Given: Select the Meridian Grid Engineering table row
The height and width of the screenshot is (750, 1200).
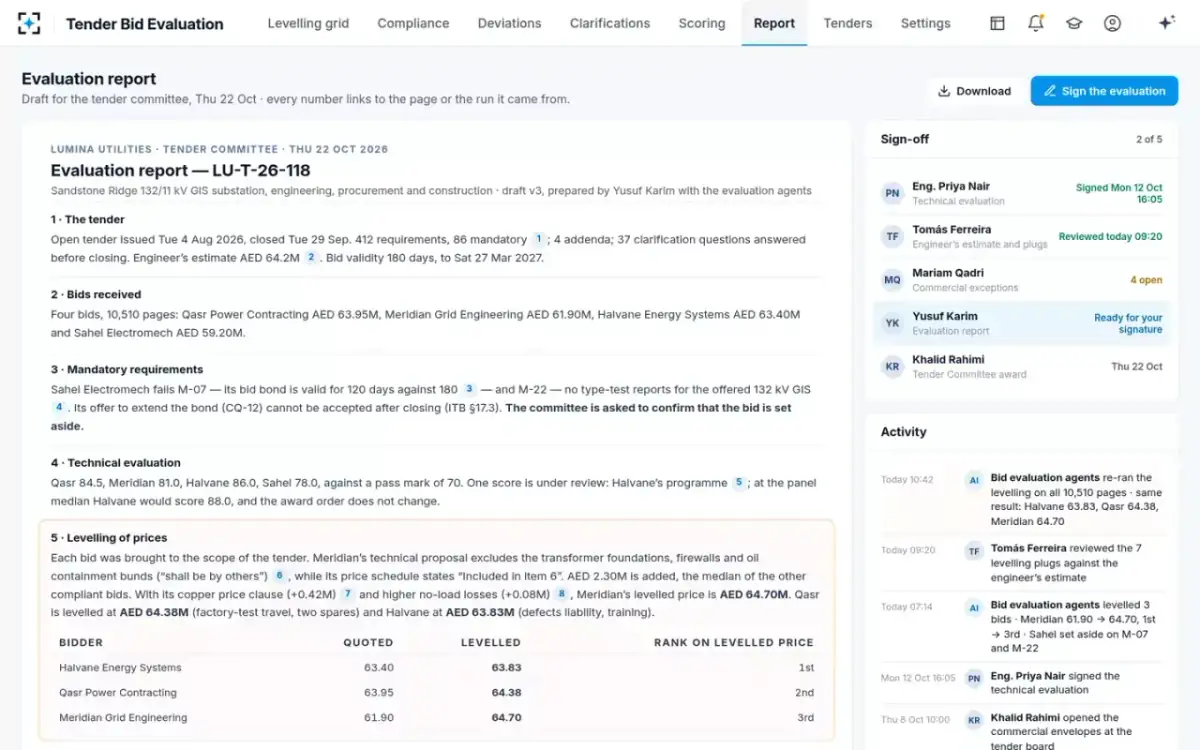Looking at the screenshot, I should (436, 718).
